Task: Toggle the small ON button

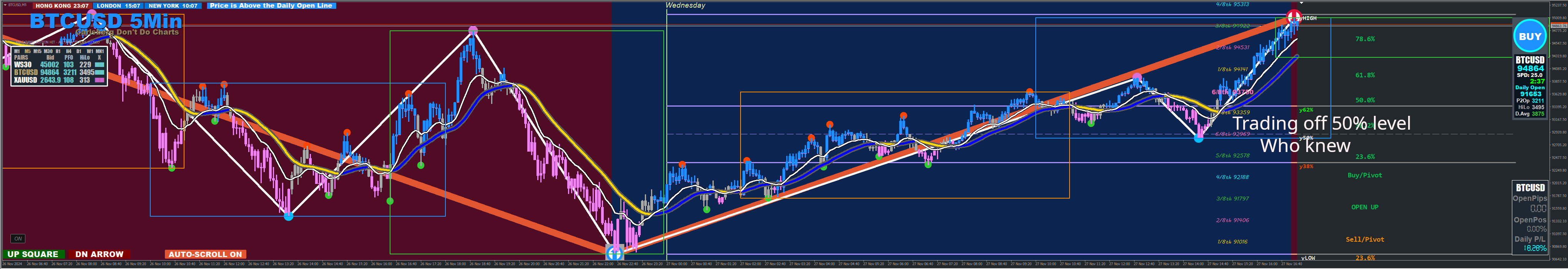Action: click(x=18, y=239)
